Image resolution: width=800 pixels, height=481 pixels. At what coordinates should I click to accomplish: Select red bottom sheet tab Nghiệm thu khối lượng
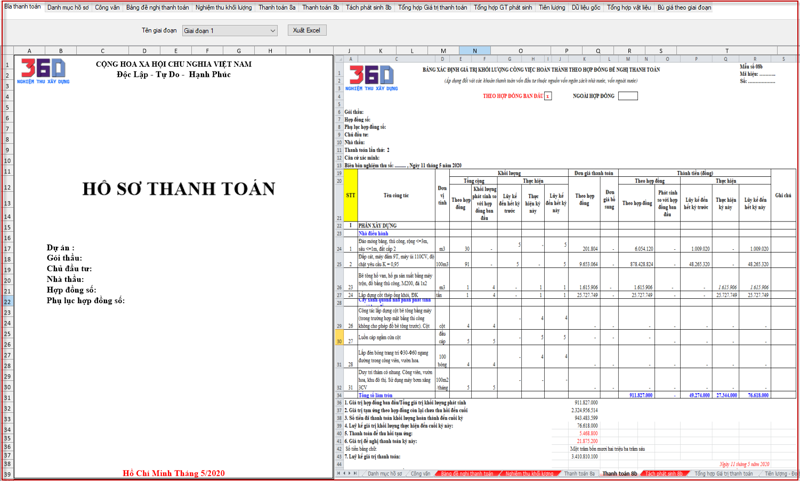pos(529,474)
